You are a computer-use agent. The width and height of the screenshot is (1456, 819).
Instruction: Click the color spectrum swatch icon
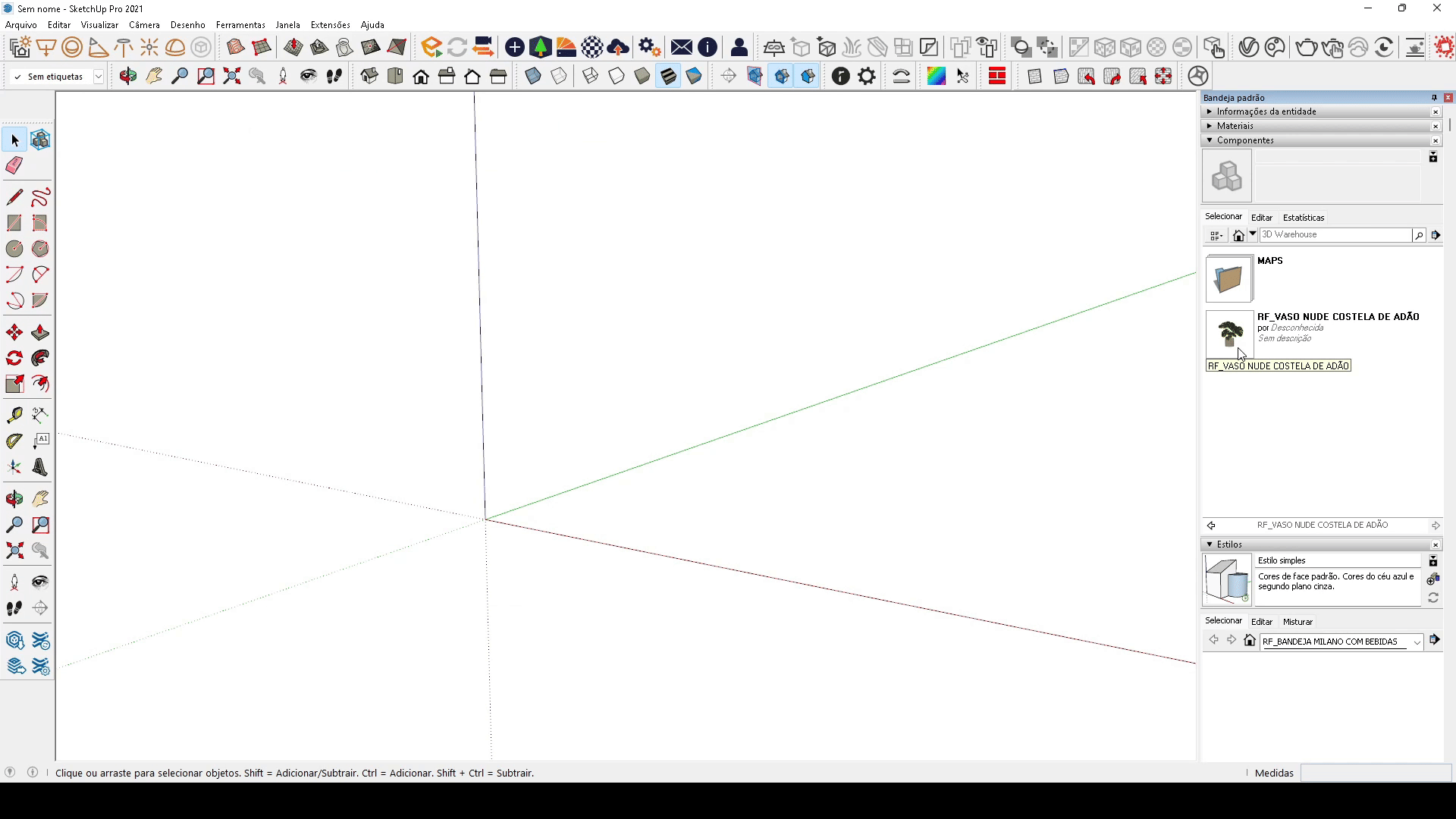[936, 77]
